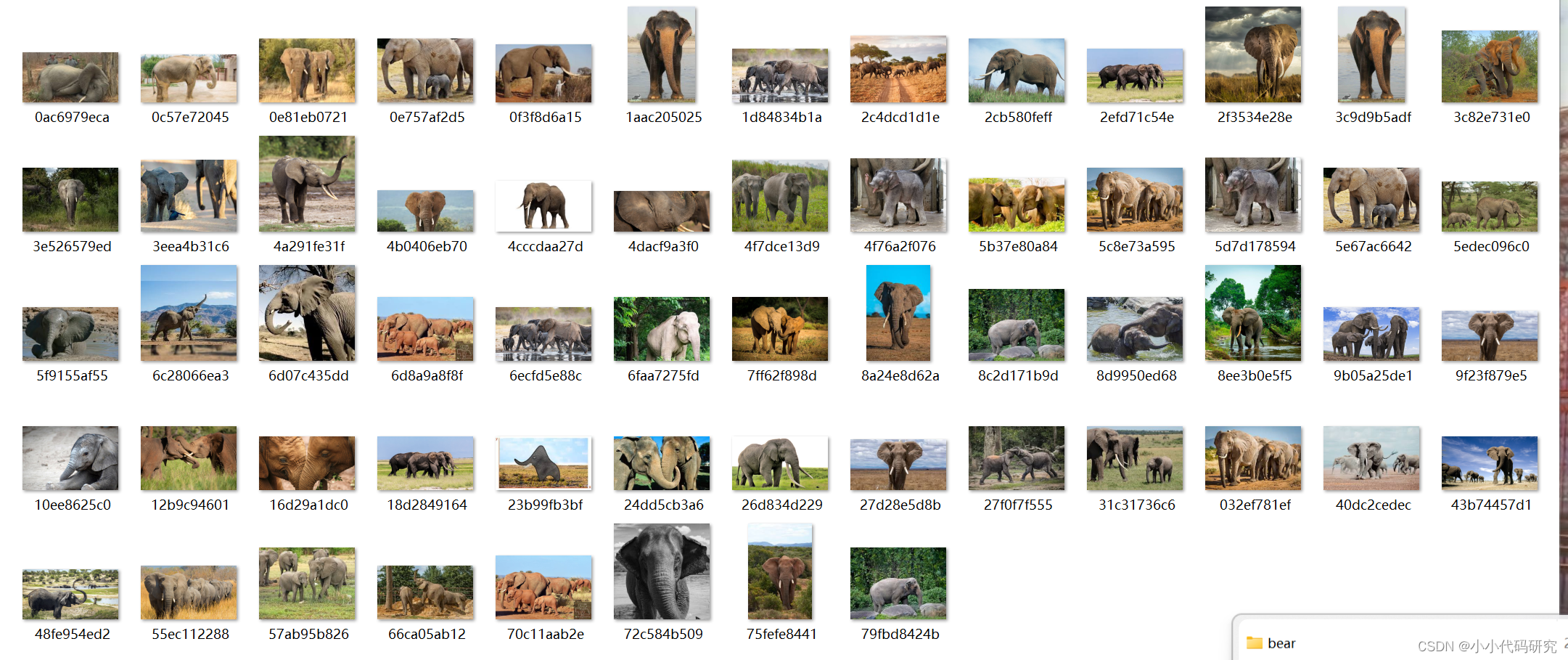Choose the tall elephant image 1aac205025
This screenshot has width=1568, height=660.
662,54
